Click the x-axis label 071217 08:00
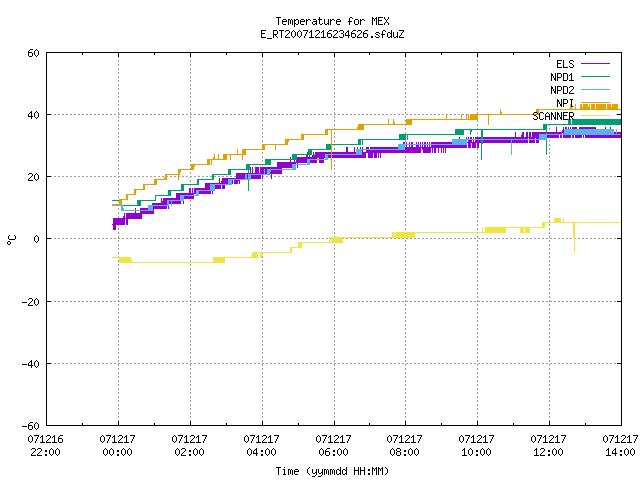The height and width of the screenshot is (480, 640). pyautogui.click(x=404, y=446)
